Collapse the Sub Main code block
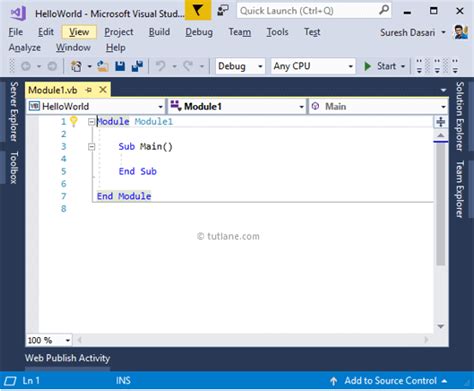This screenshot has height=391, width=474. [x=91, y=147]
